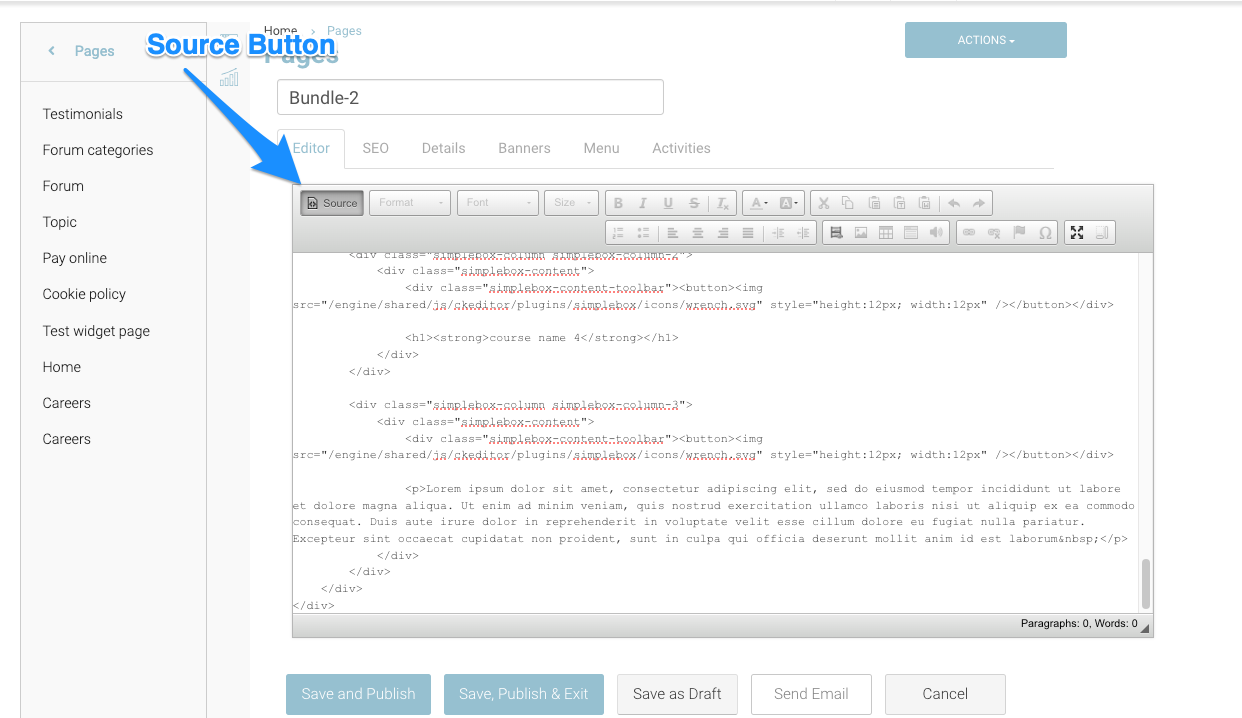Viewport: 1242px width, 718px height.
Task: Click the Undo arrow icon
Action: pos(954,203)
